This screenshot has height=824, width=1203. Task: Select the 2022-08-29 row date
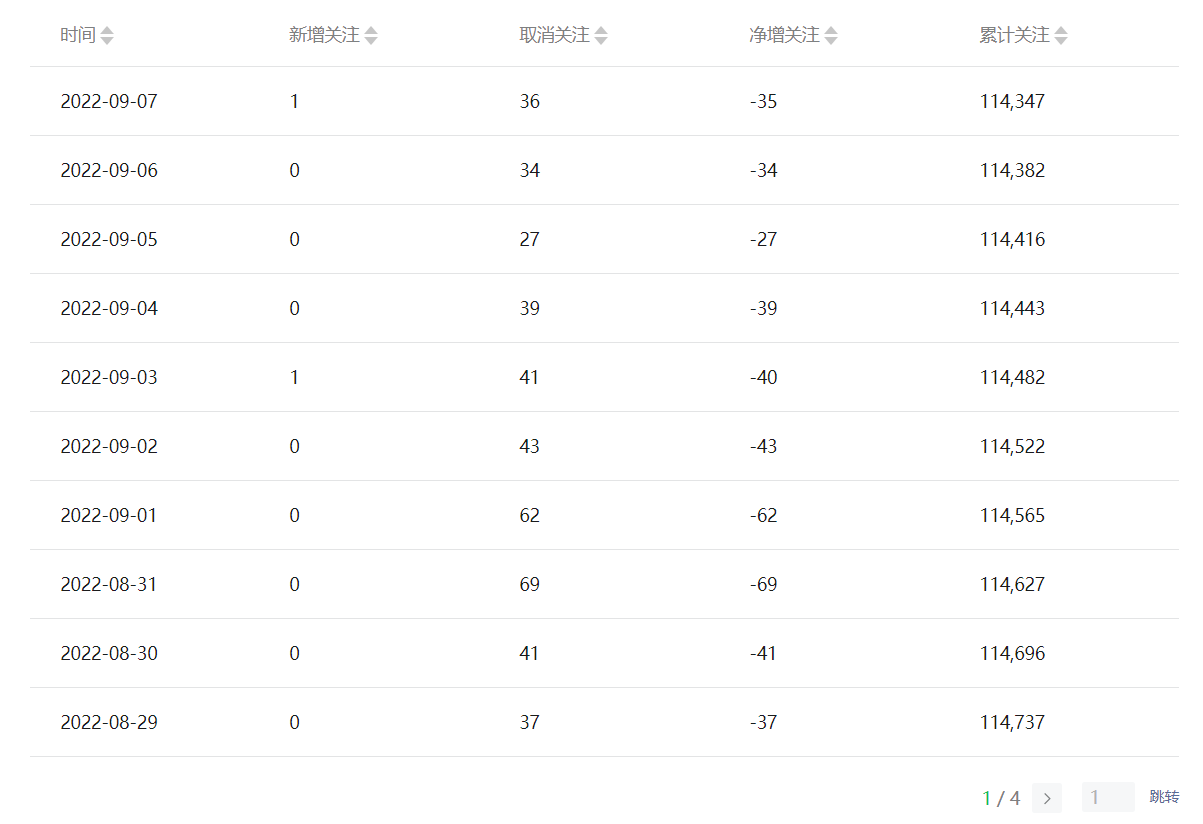(109, 722)
